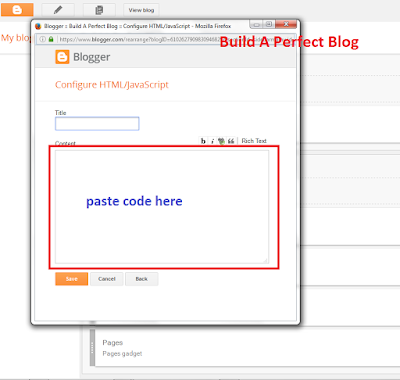The height and width of the screenshot is (380, 400).
Task: Click the content area resize grip
Action: (x=265, y=260)
